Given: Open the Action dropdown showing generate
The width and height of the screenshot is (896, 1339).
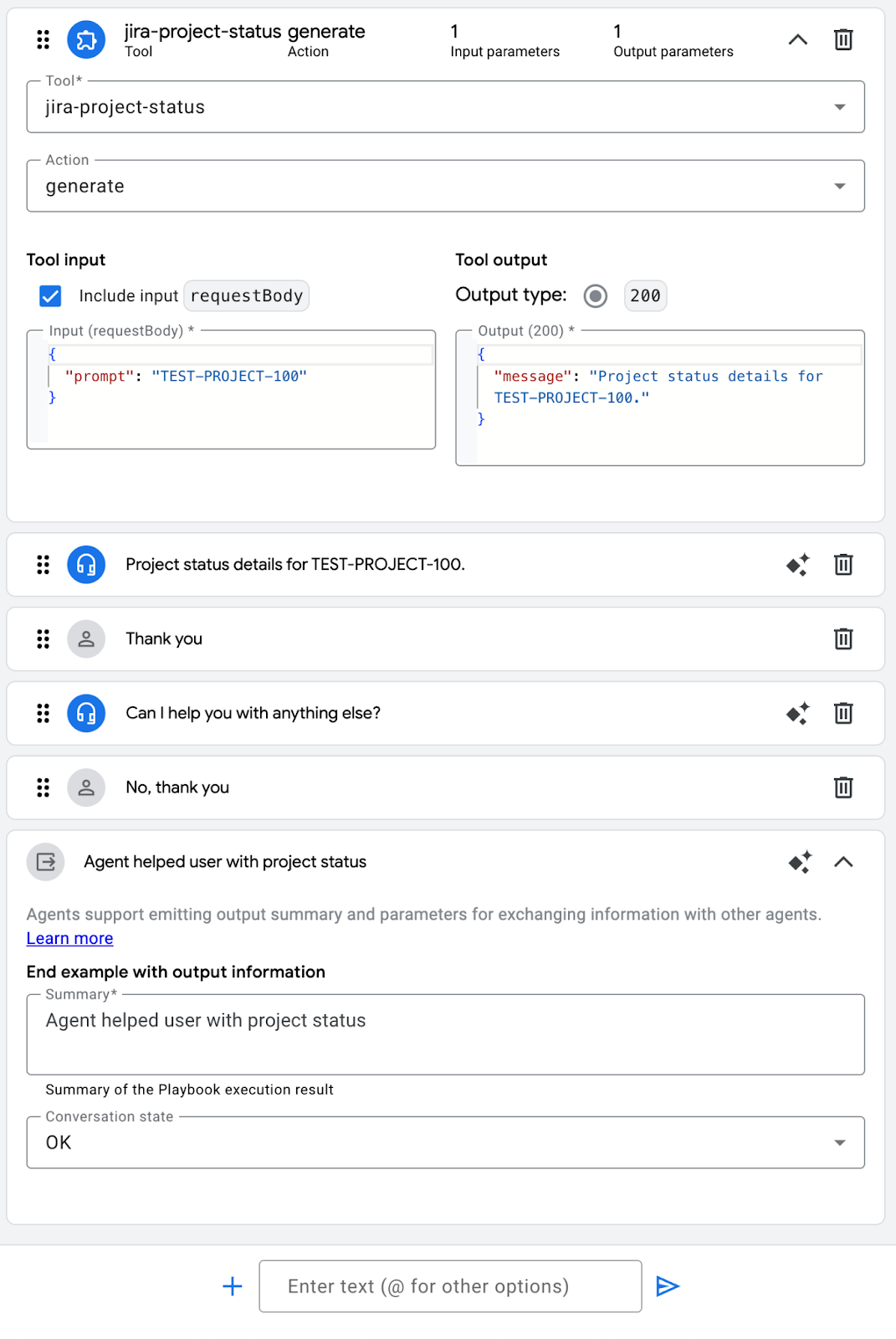Looking at the screenshot, I should tap(445, 186).
